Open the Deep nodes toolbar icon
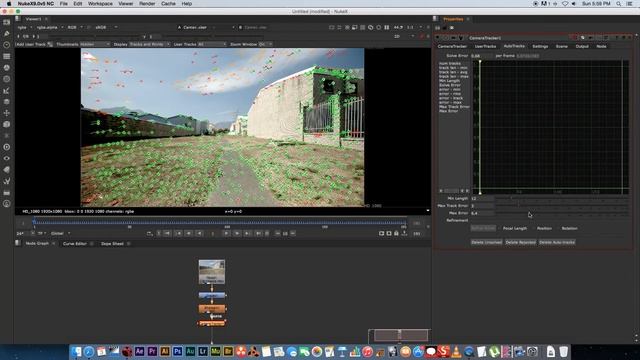 [7, 147]
